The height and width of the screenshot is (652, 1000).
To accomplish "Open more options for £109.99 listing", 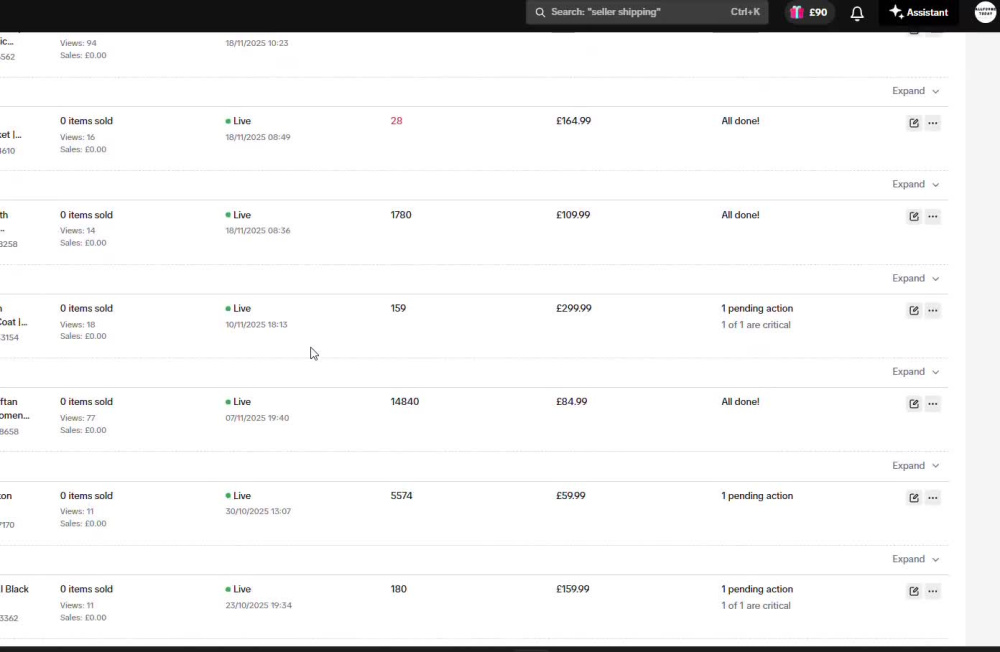I will pos(932,216).
